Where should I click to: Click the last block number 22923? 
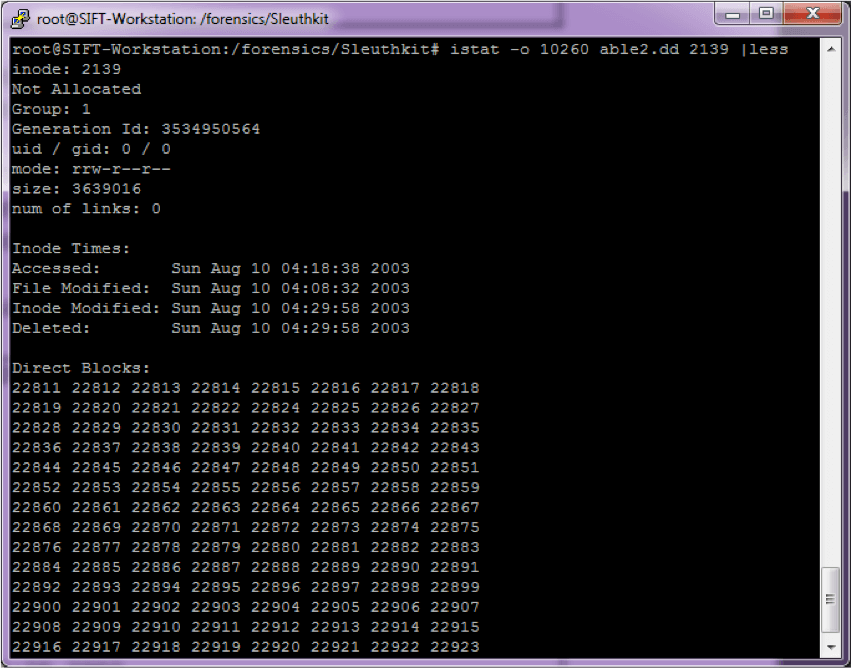click(455, 647)
